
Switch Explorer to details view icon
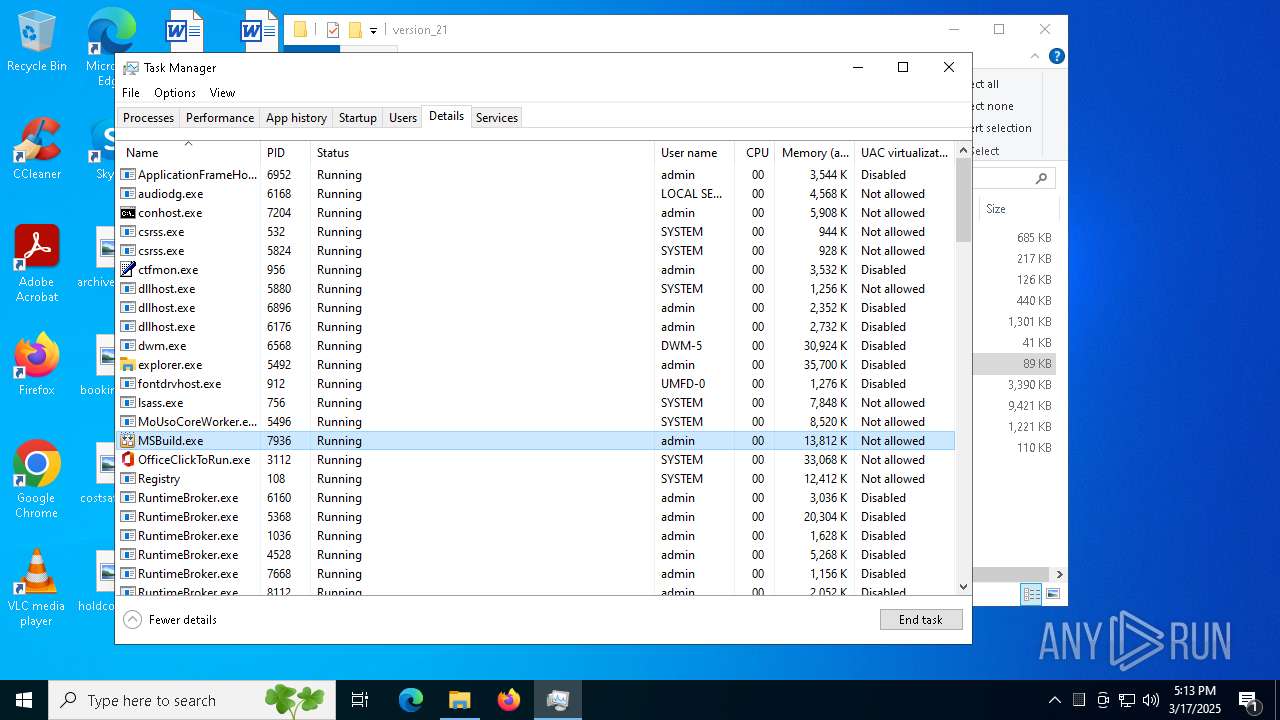tap(1031, 594)
